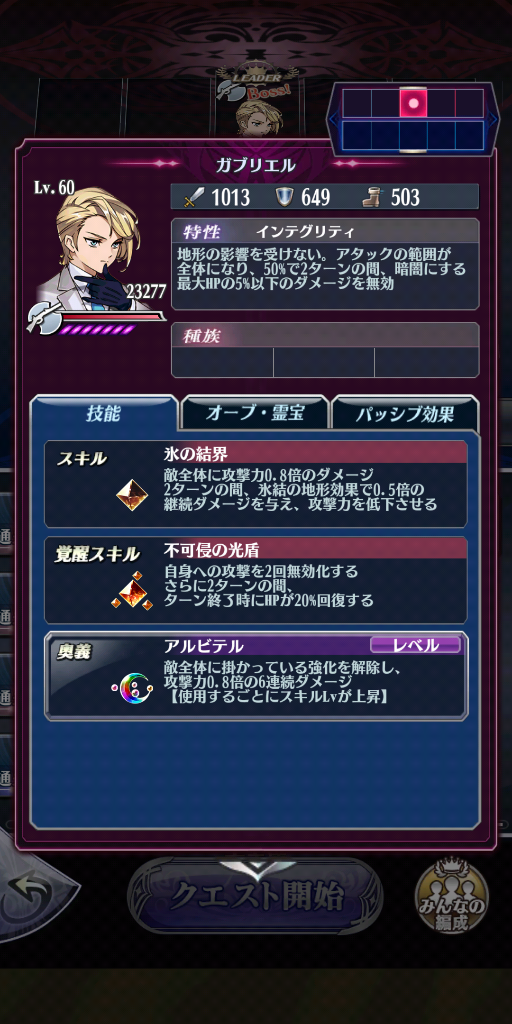Tap the boot speed stat icon
Screen dimensions: 512x1024
click(x=373, y=197)
